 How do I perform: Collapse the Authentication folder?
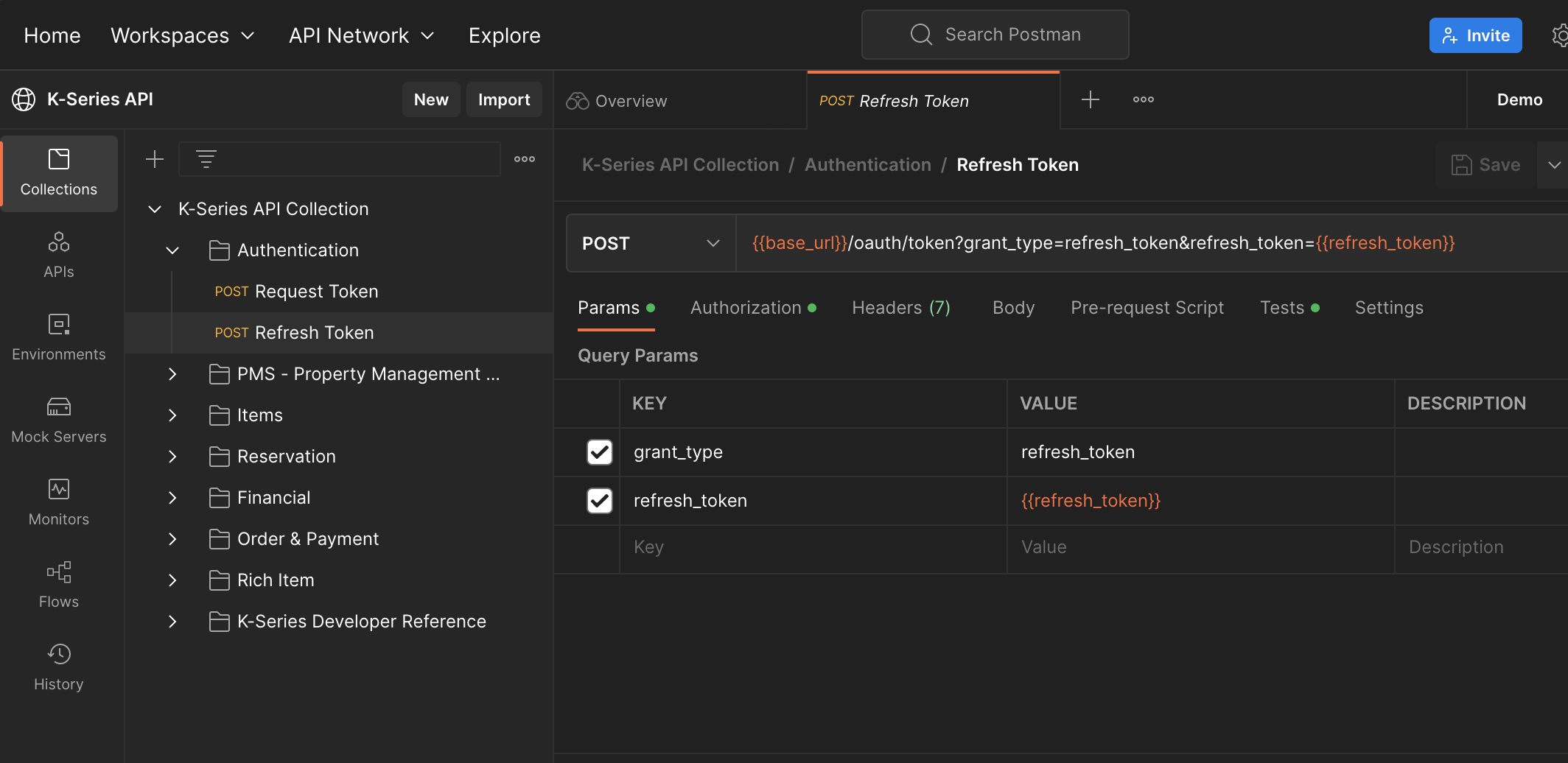coord(172,250)
